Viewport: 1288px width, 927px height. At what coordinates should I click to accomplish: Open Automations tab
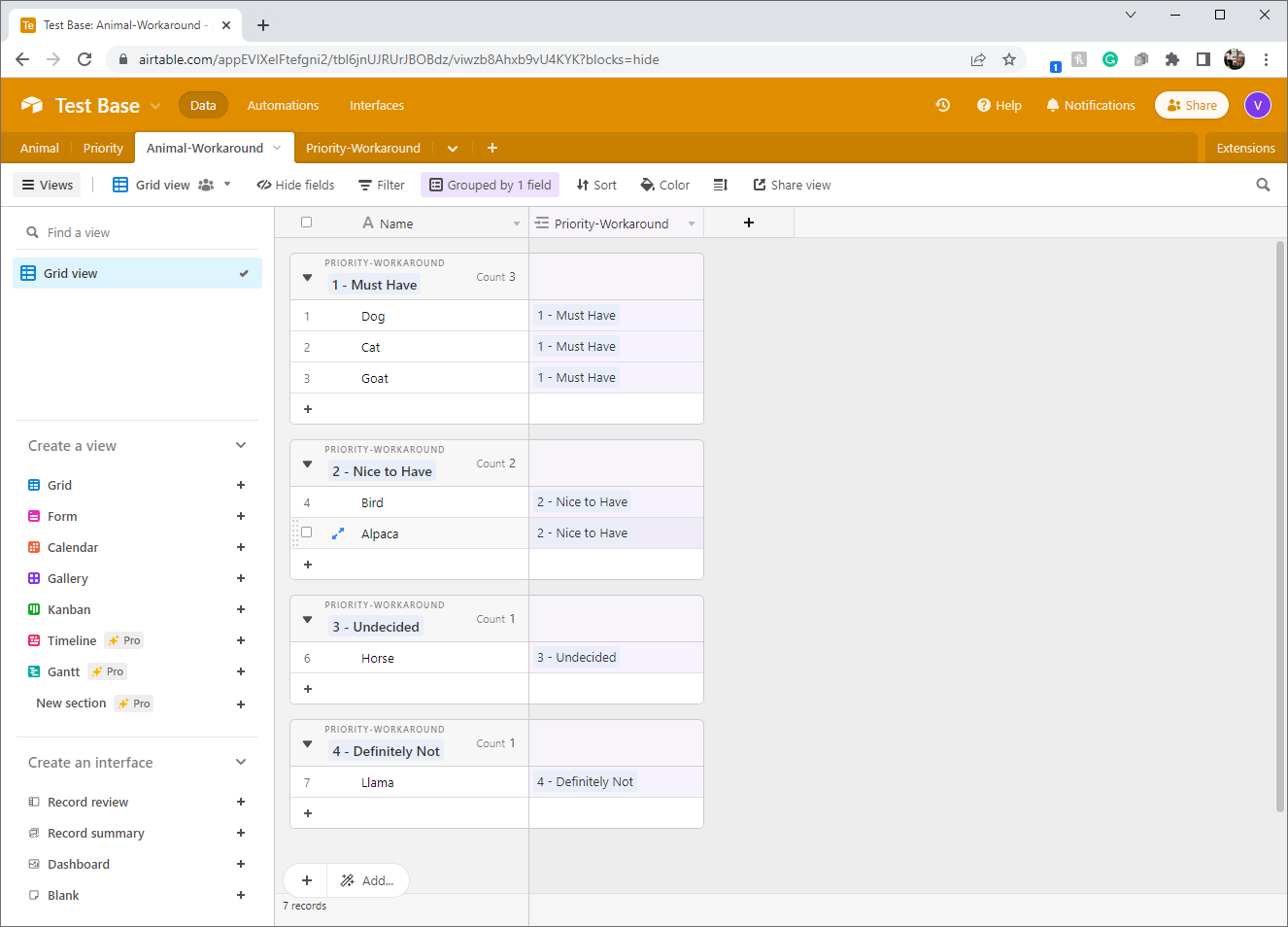tap(283, 105)
